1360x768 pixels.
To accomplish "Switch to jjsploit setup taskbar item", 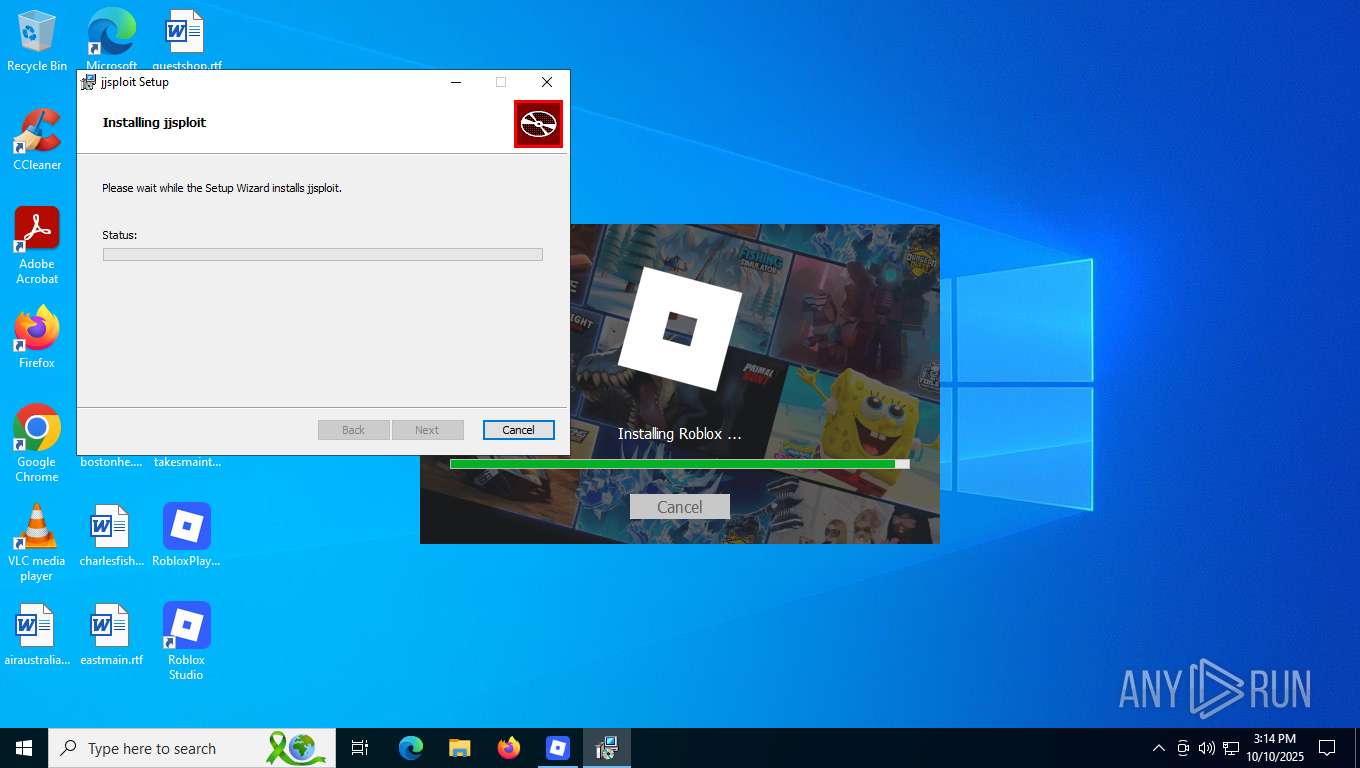I will 606,748.
